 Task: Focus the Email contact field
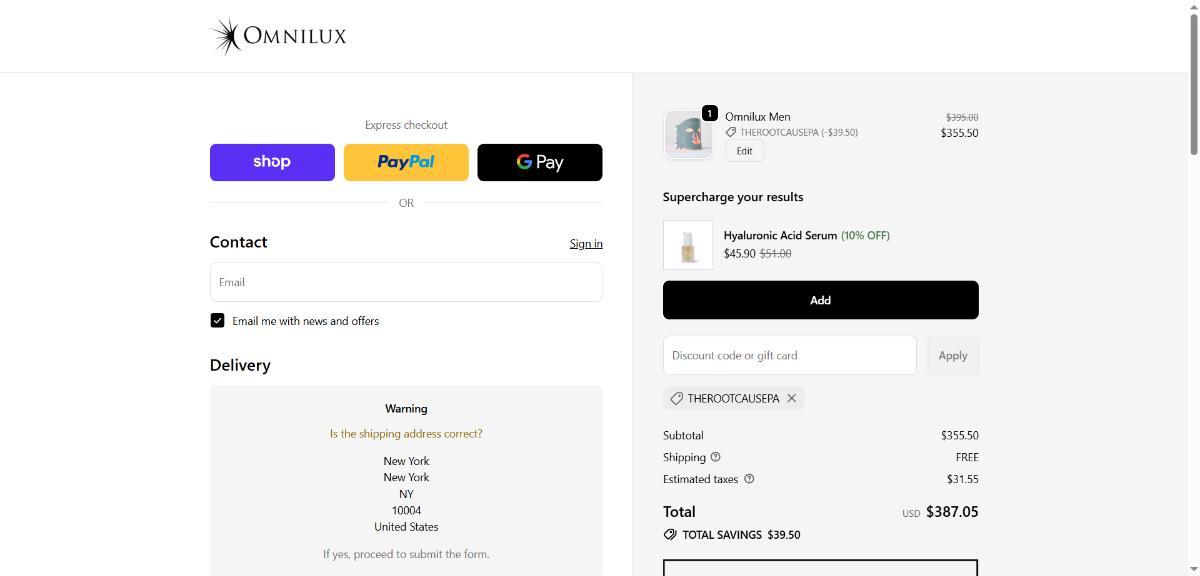pyautogui.click(x=406, y=282)
